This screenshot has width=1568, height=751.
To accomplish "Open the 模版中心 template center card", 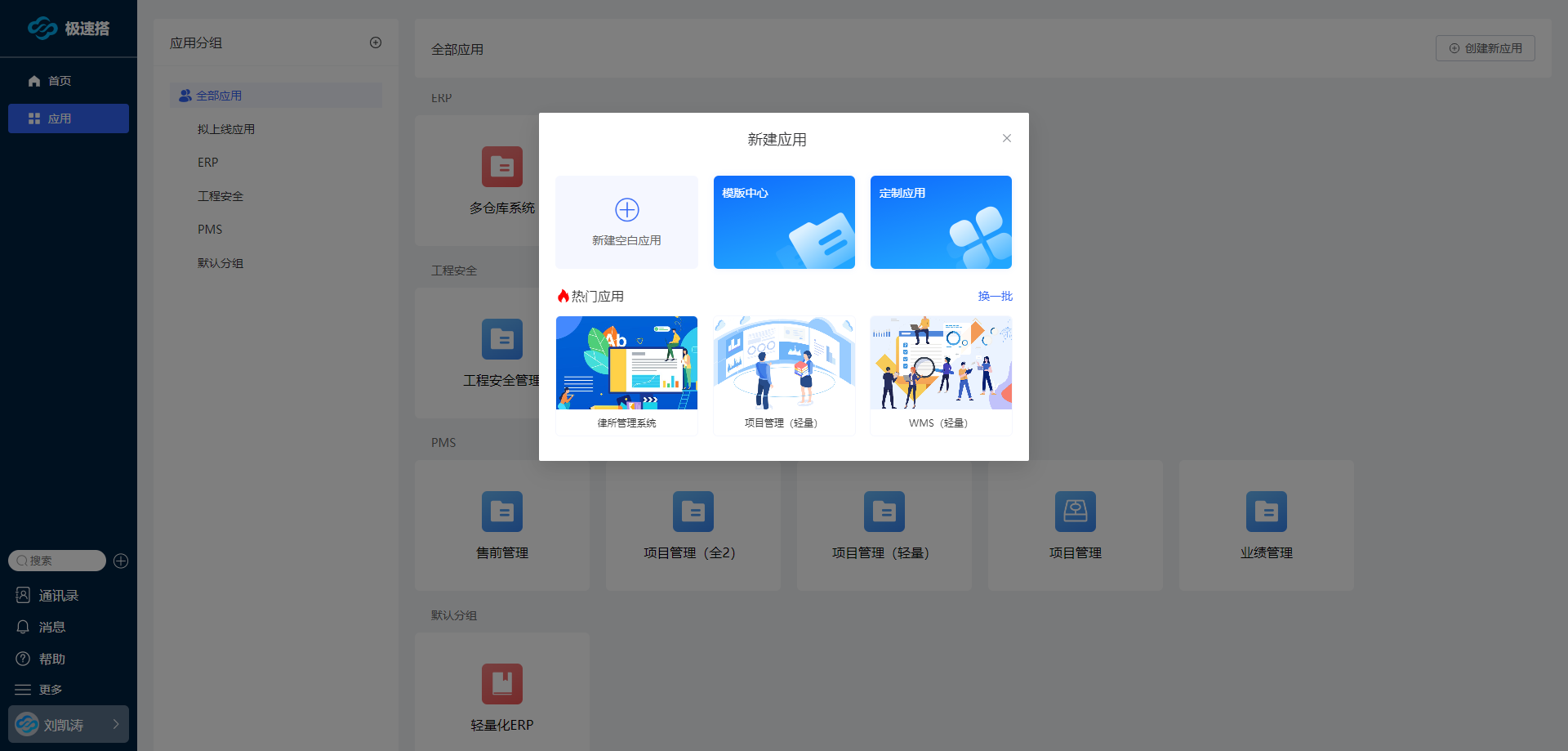I will click(x=784, y=222).
